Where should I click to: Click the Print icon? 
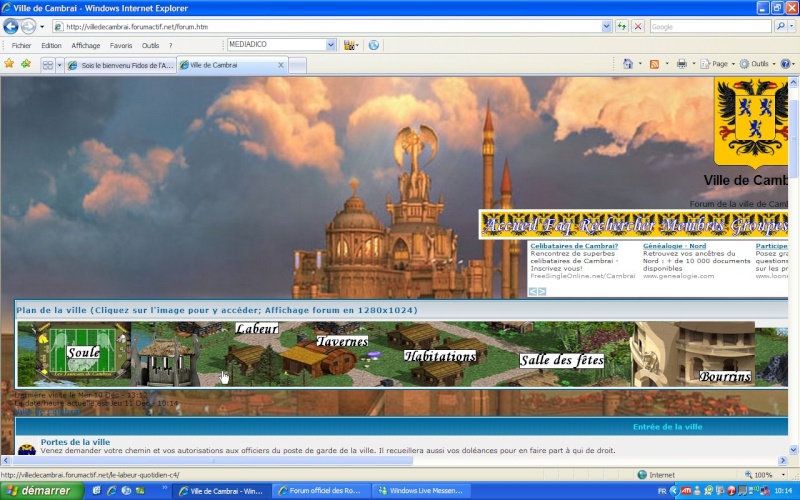[682, 64]
